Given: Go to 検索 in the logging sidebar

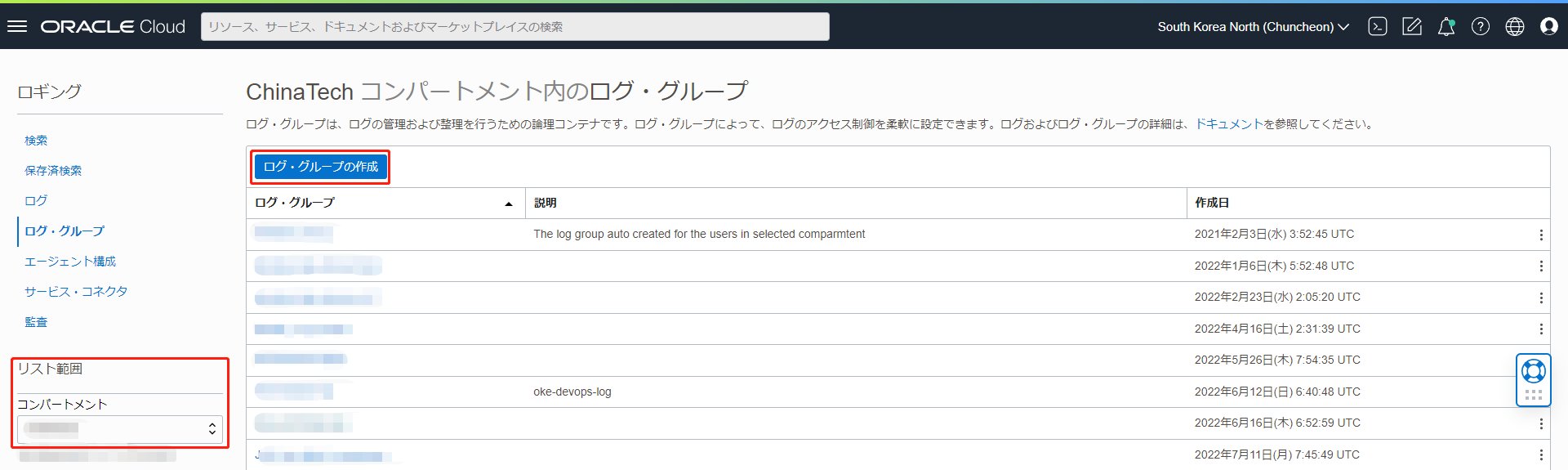Looking at the screenshot, I should pyautogui.click(x=36, y=141).
